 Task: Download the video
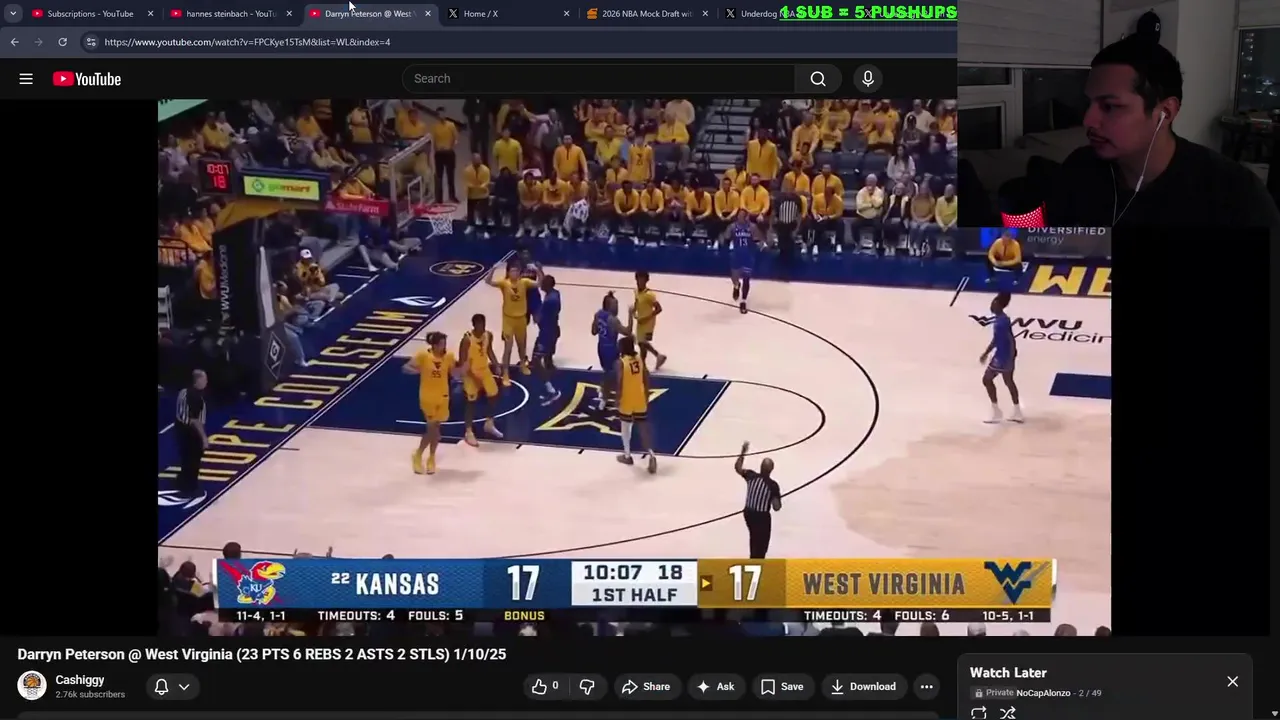pyautogui.click(x=863, y=686)
